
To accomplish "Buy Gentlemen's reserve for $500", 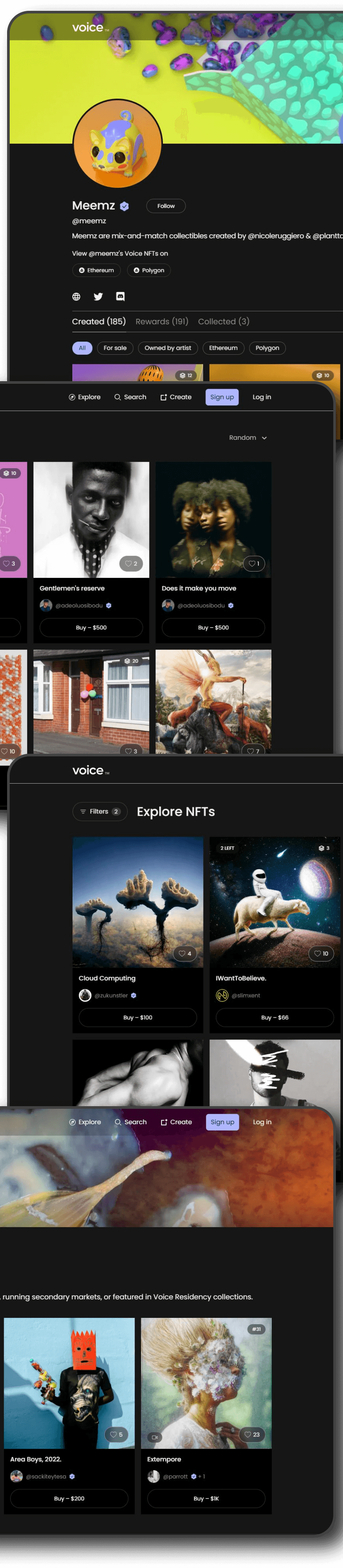I will pos(91,628).
